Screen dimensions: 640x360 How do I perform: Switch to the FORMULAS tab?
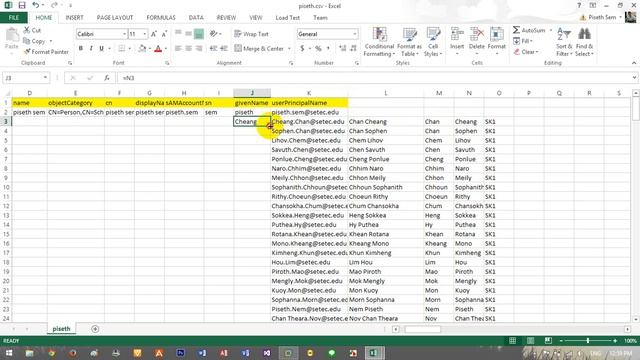161,18
